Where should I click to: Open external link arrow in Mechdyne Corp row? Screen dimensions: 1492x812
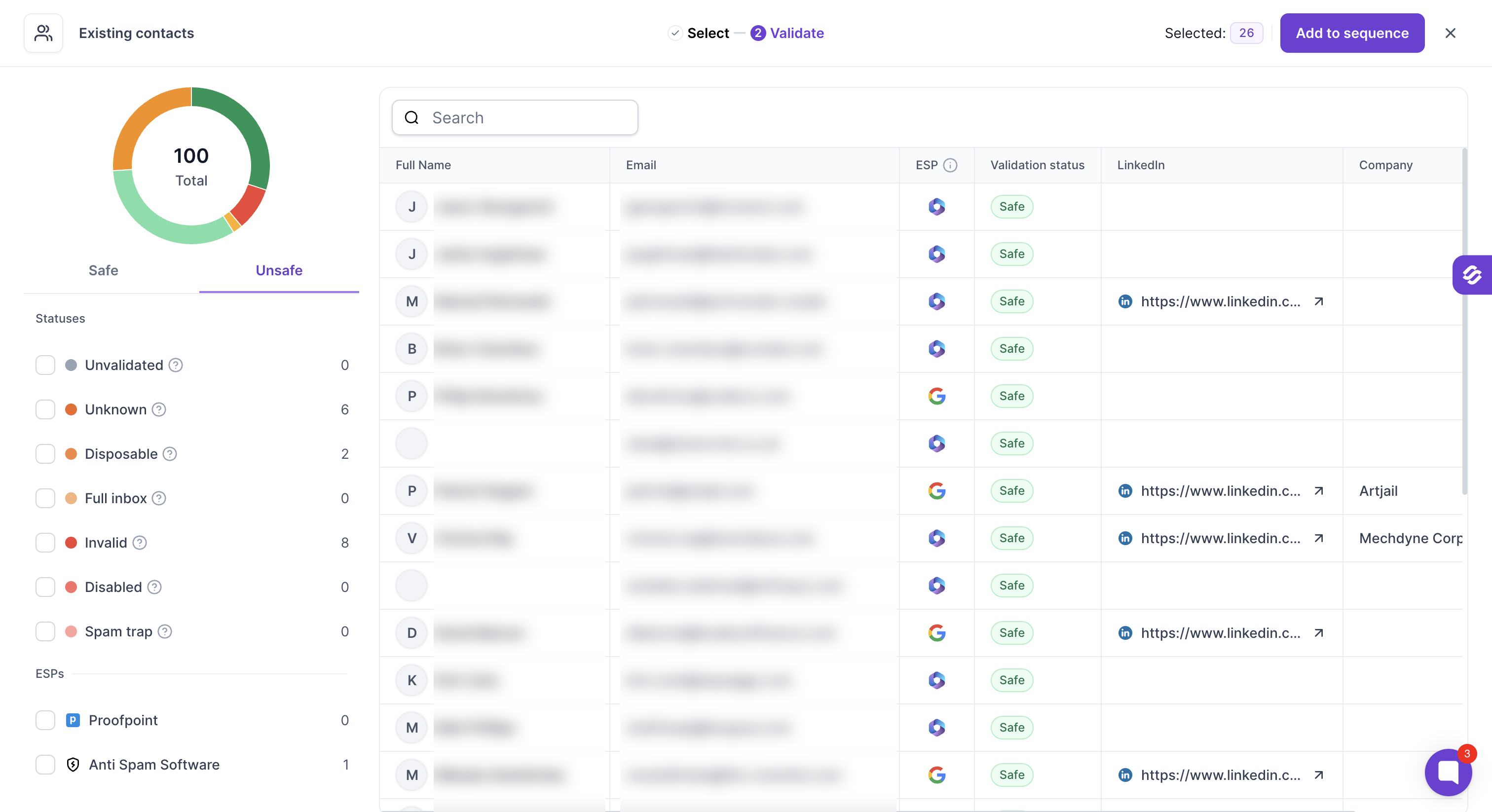[1319, 538]
